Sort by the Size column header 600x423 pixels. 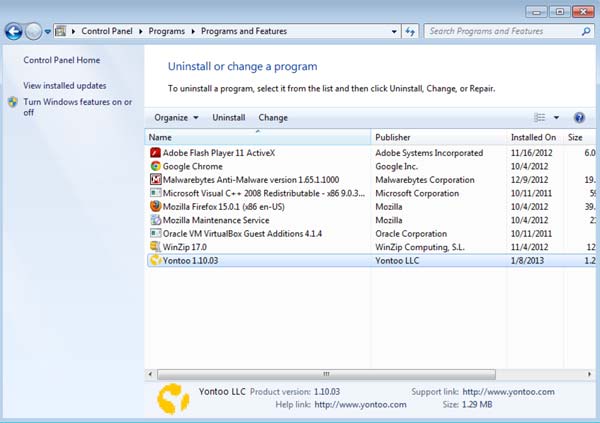click(x=579, y=137)
